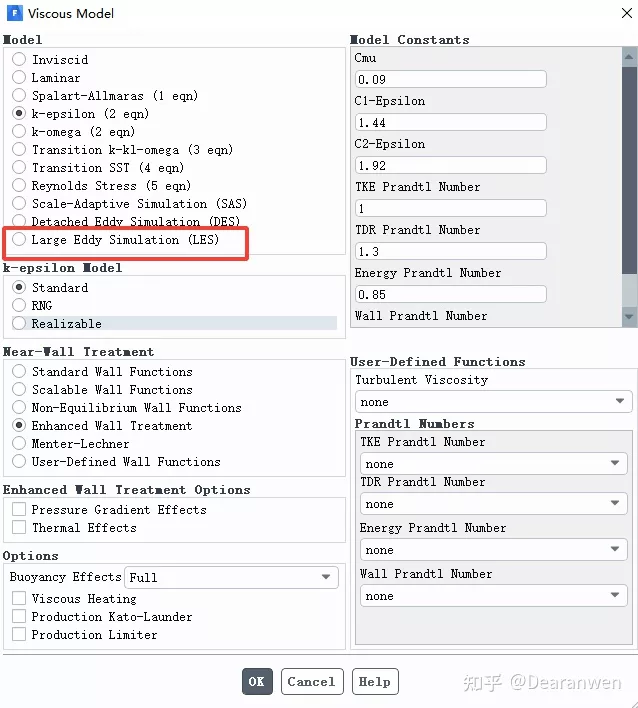The height and width of the screenshot is (708, 638).
Task: Click the C2-Epsilon value field
Action: click(x=451, y=165)
